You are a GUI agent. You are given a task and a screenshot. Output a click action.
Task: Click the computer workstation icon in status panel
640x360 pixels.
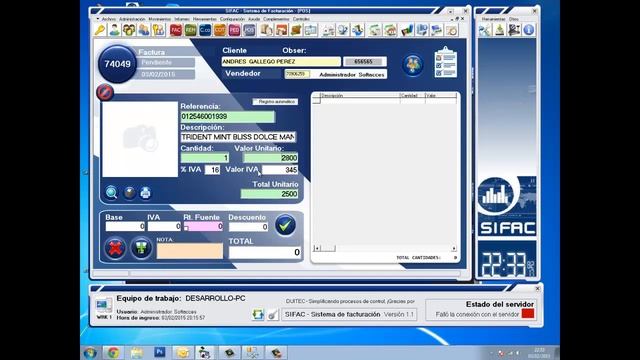(104, 305)
